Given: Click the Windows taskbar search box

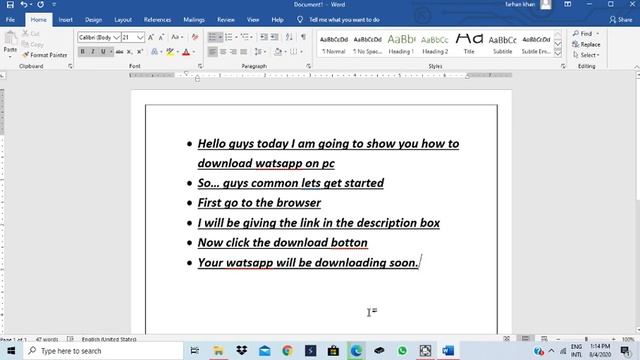Looking at the screenshot, I should tap(103, 351).
